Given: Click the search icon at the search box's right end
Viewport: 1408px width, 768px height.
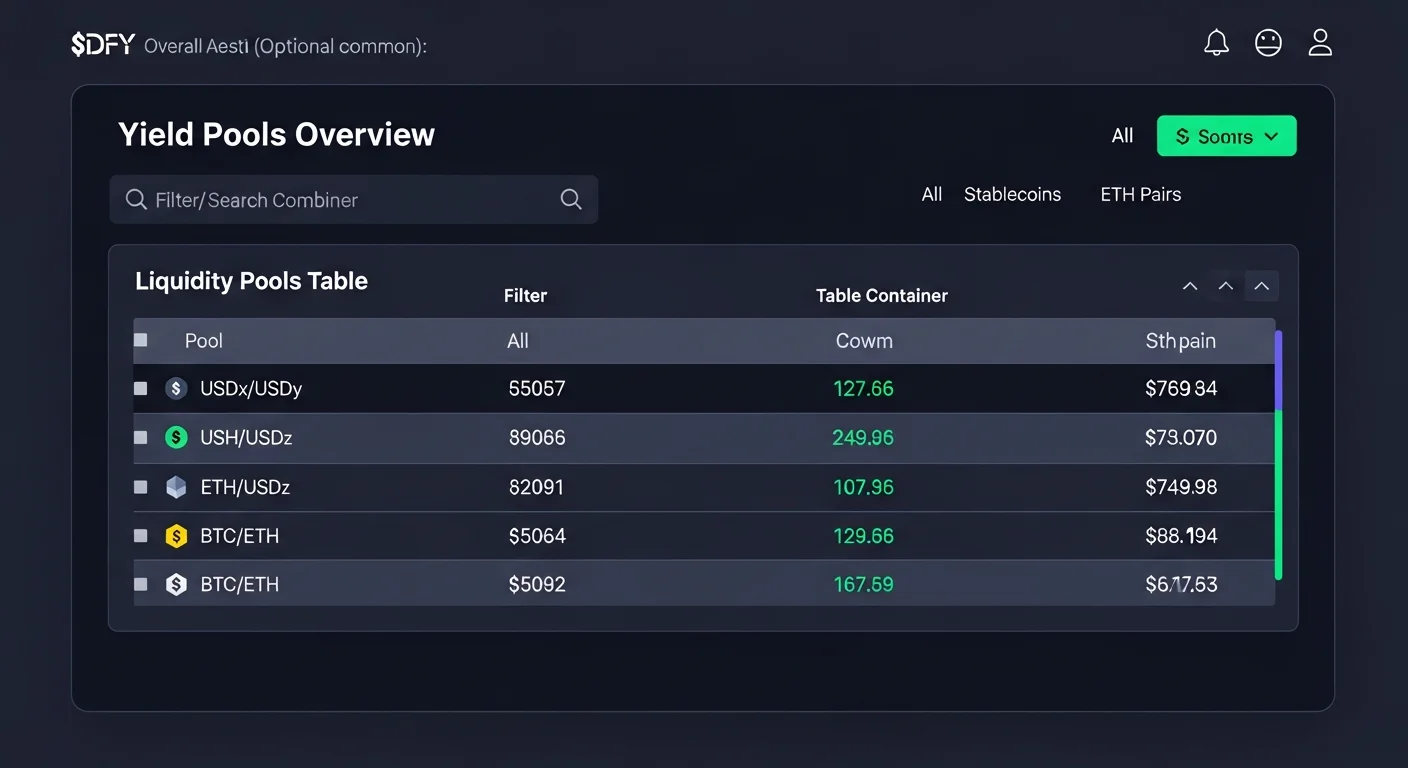Looking at the screenshot, I should [571, 199].
